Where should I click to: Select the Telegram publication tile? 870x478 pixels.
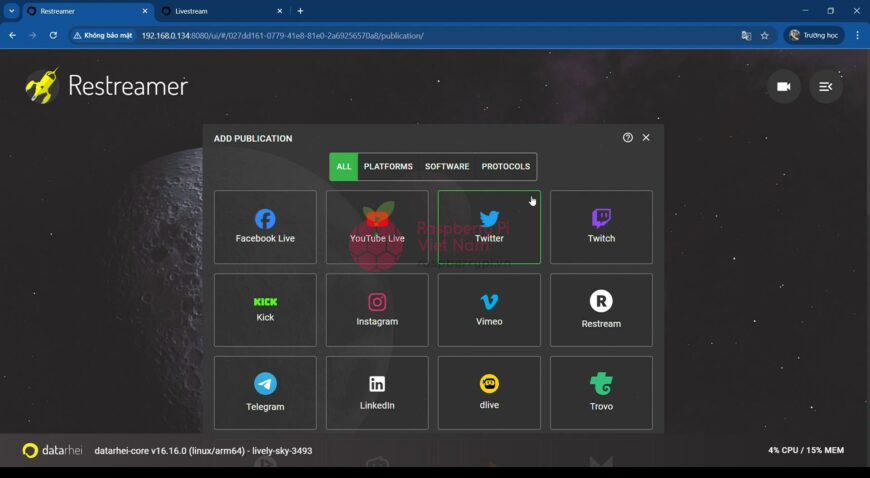pos(265,393)
